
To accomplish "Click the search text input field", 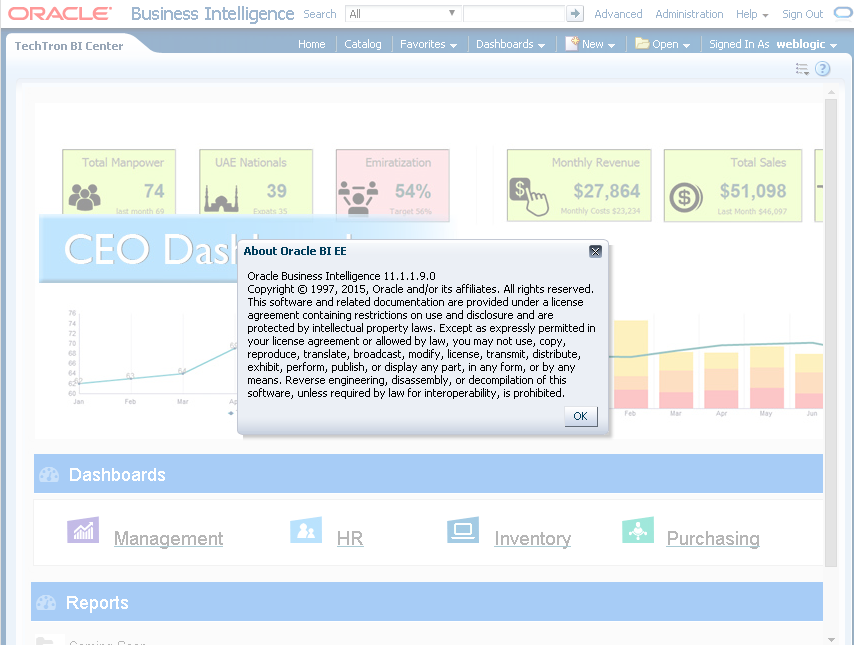I will pyautogui.click(x=514, y=14).
